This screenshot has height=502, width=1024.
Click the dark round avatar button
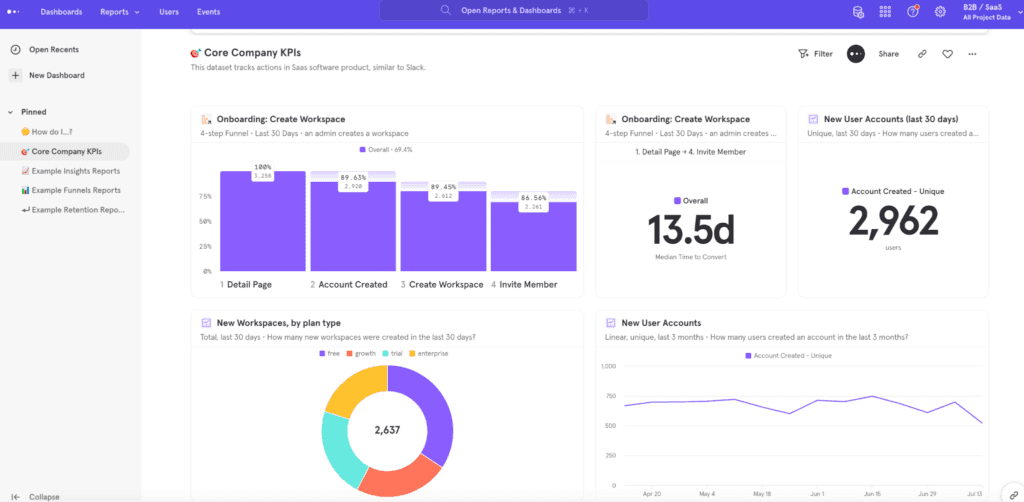tap(856, 54)
